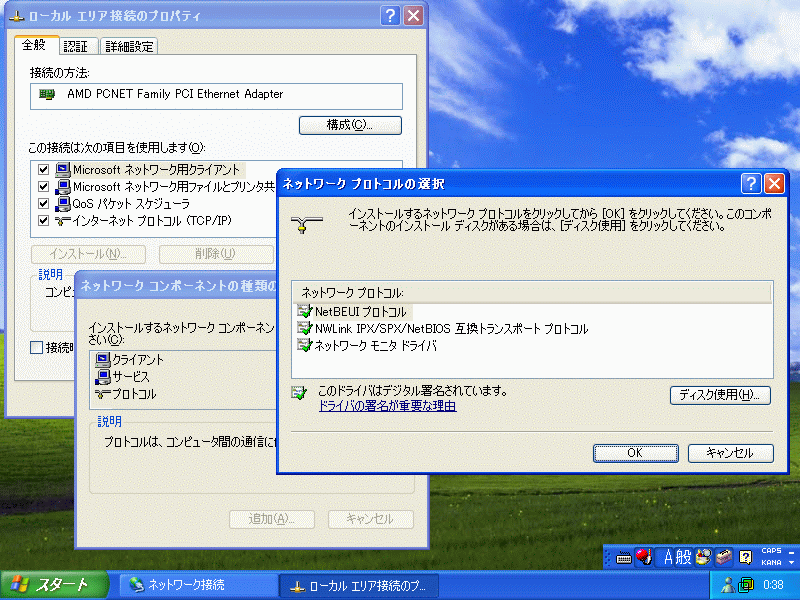Viewport: 800px width, 600px height.
Task: Click the 削除(U) button
Action: (216, 254)
